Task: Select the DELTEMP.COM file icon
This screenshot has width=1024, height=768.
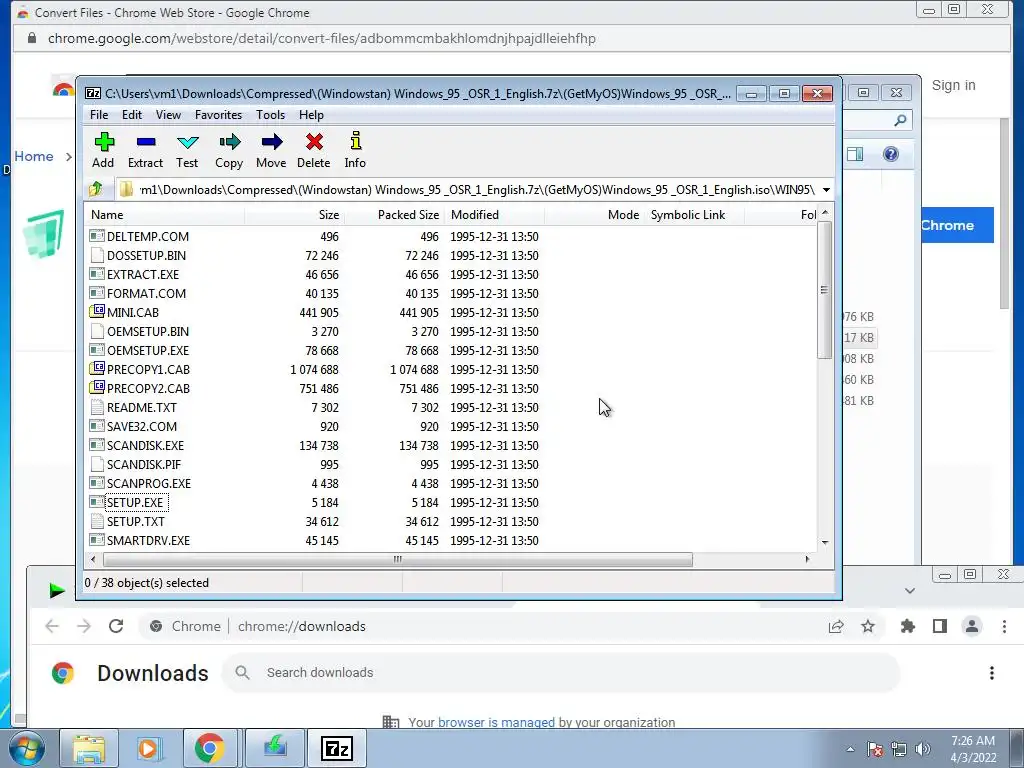Action: [x=97, y=236]
